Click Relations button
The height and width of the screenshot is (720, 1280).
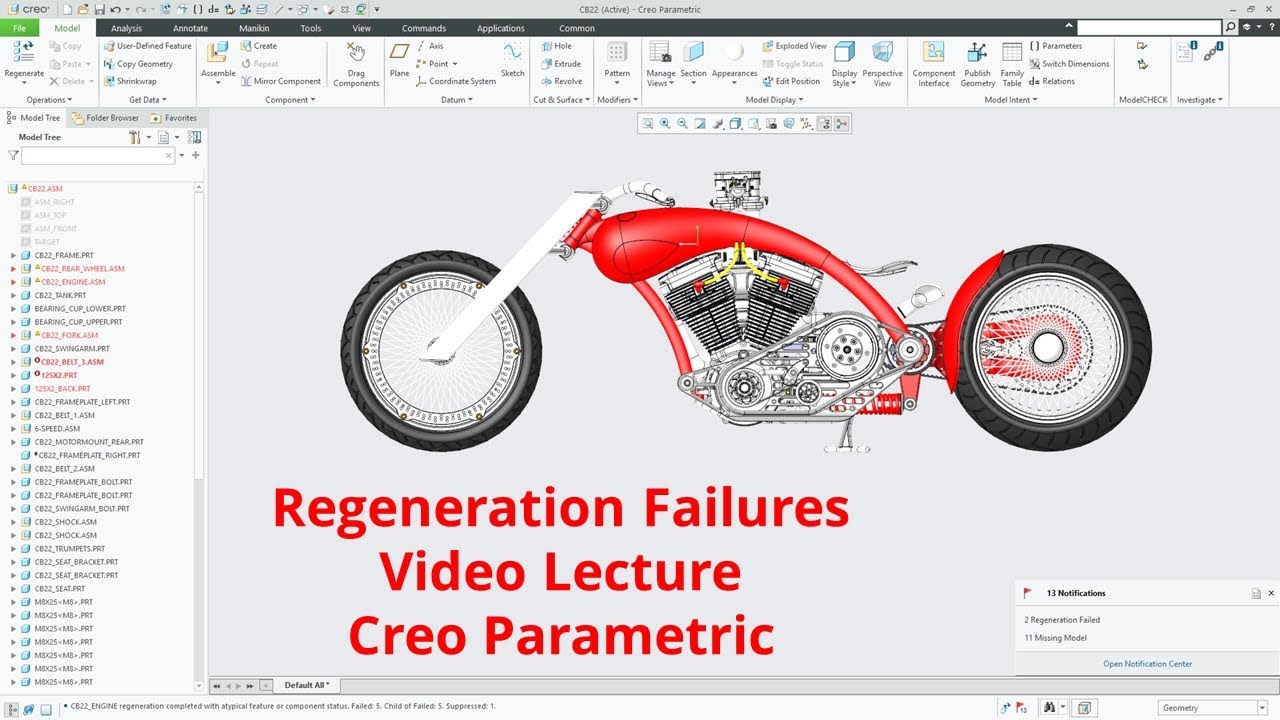[1053, 82]
